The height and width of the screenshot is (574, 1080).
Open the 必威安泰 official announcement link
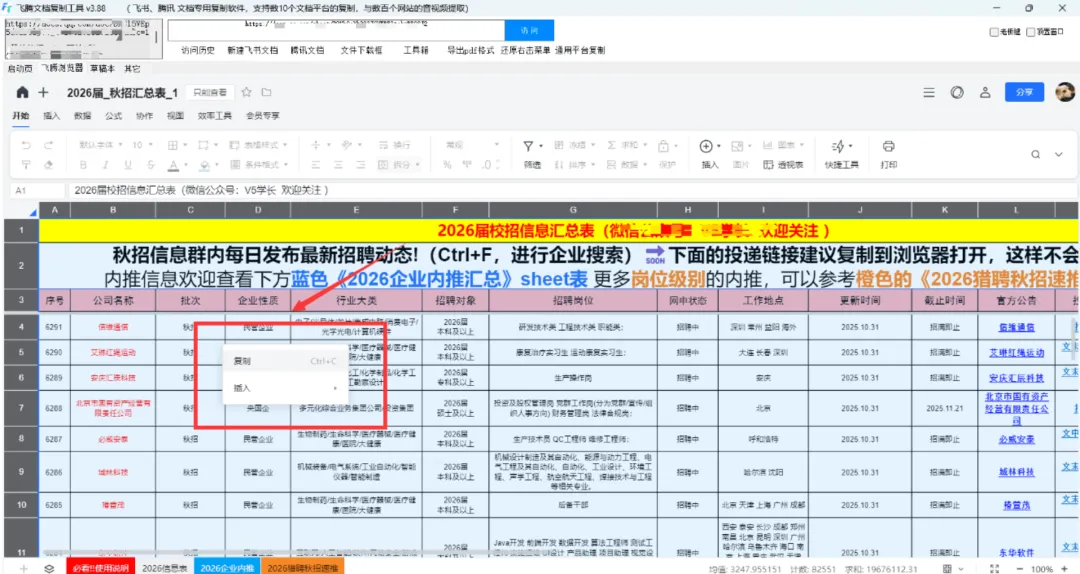(x=1017, y=440)
